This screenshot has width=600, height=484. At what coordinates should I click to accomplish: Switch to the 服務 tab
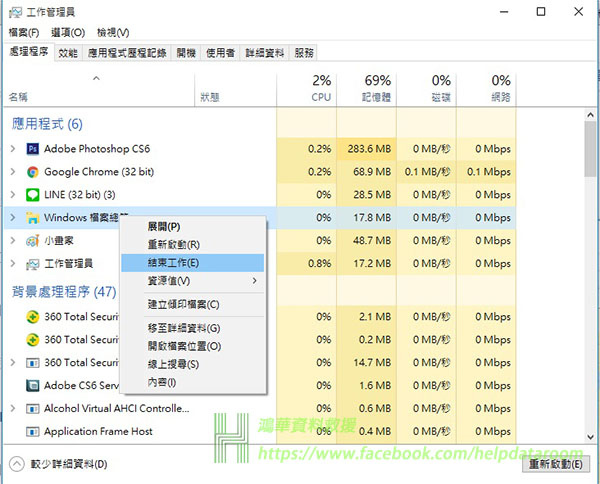[x=304, y=53]
